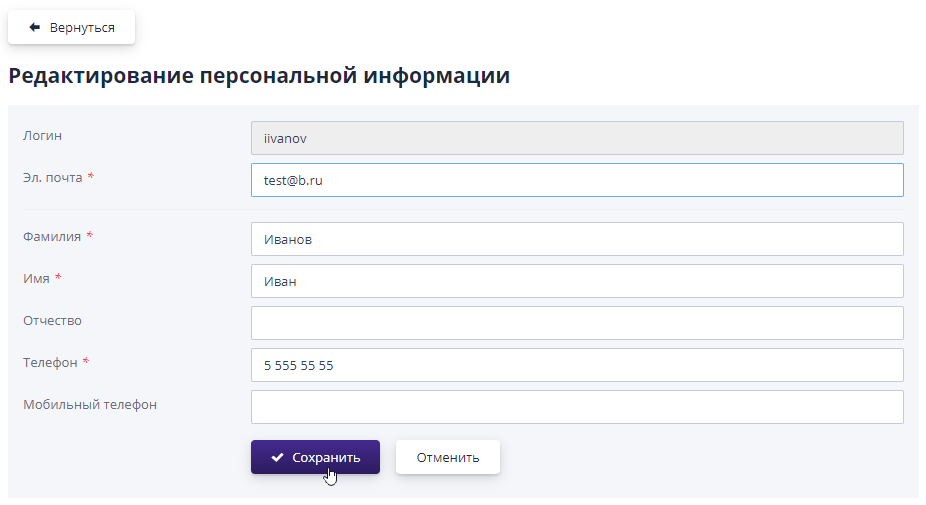Click the checkmark icon on Сохранить

pyautogui.click(x=278, y=457)
